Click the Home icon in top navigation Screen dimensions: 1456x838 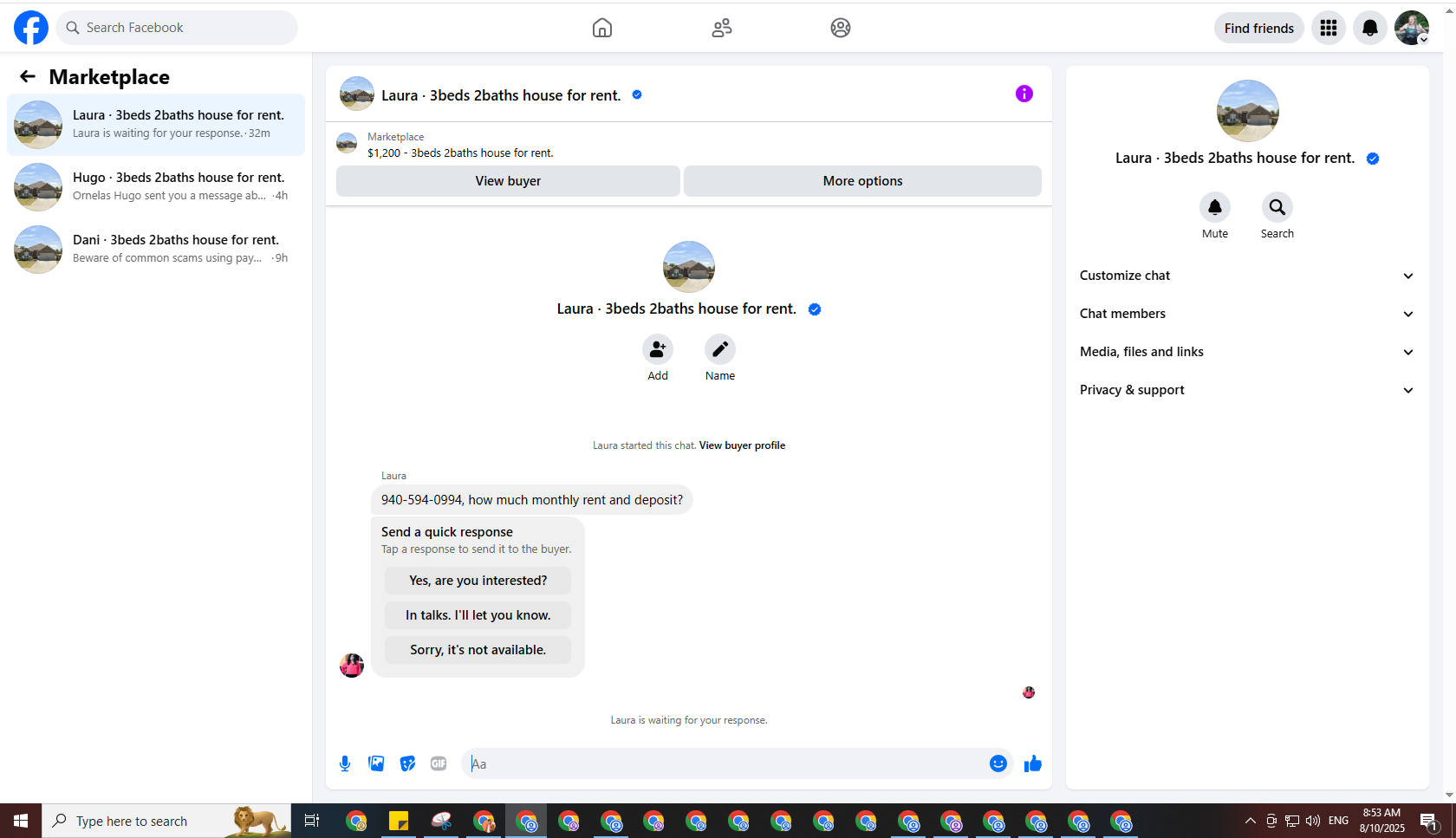click(x=602, y=28)
